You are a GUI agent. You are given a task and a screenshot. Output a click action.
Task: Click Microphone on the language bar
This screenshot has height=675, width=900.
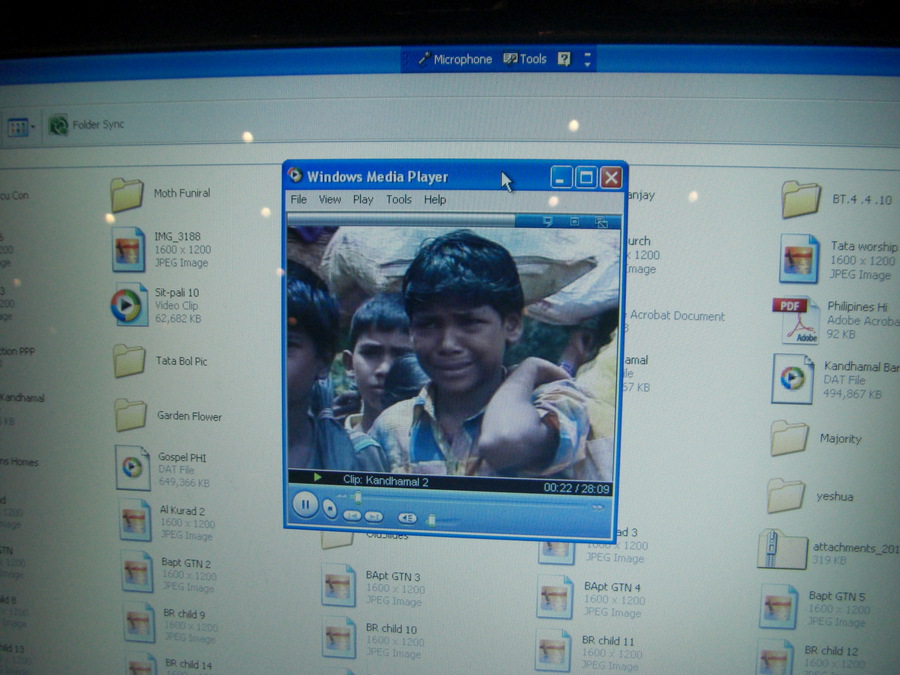tap(455, 59)
